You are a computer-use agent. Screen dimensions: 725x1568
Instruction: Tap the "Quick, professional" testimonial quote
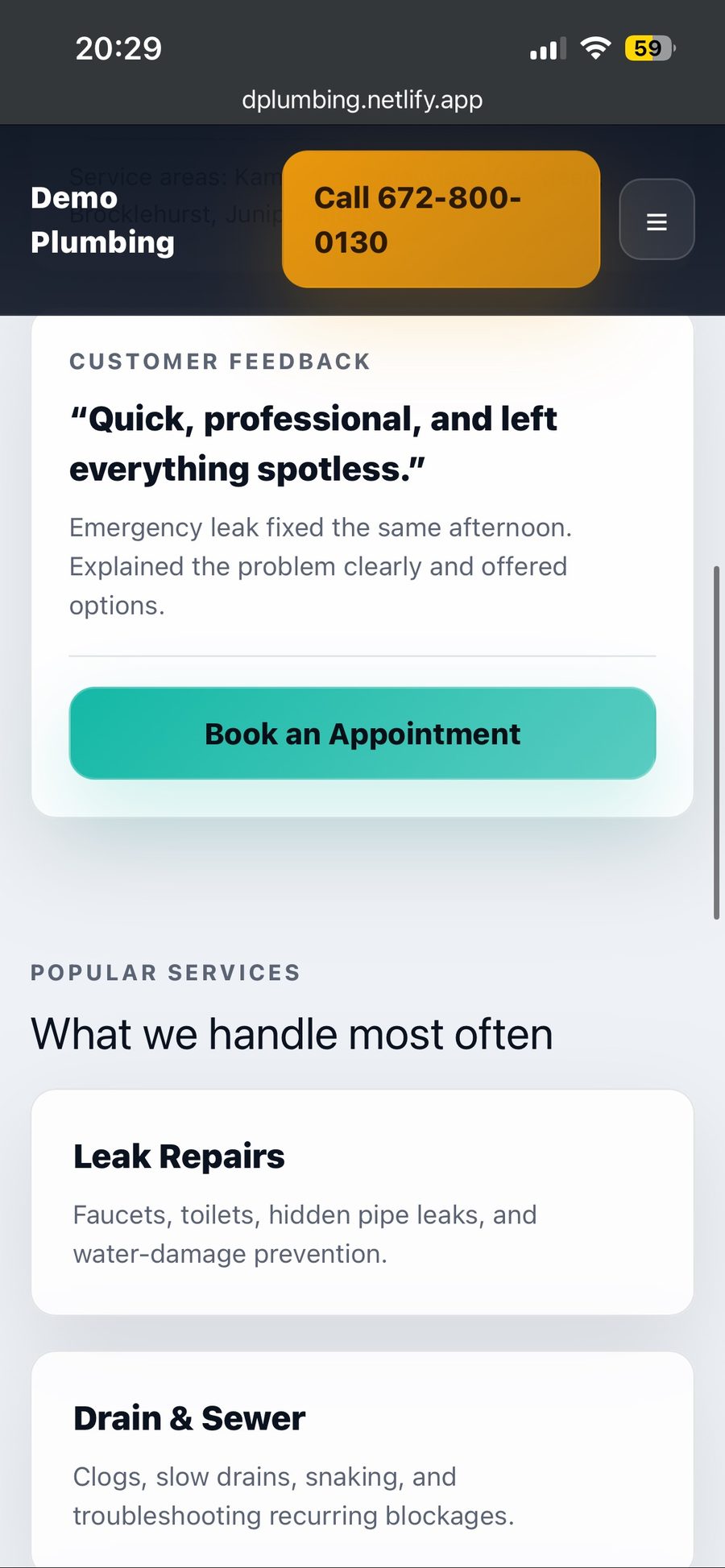point(313,444)
